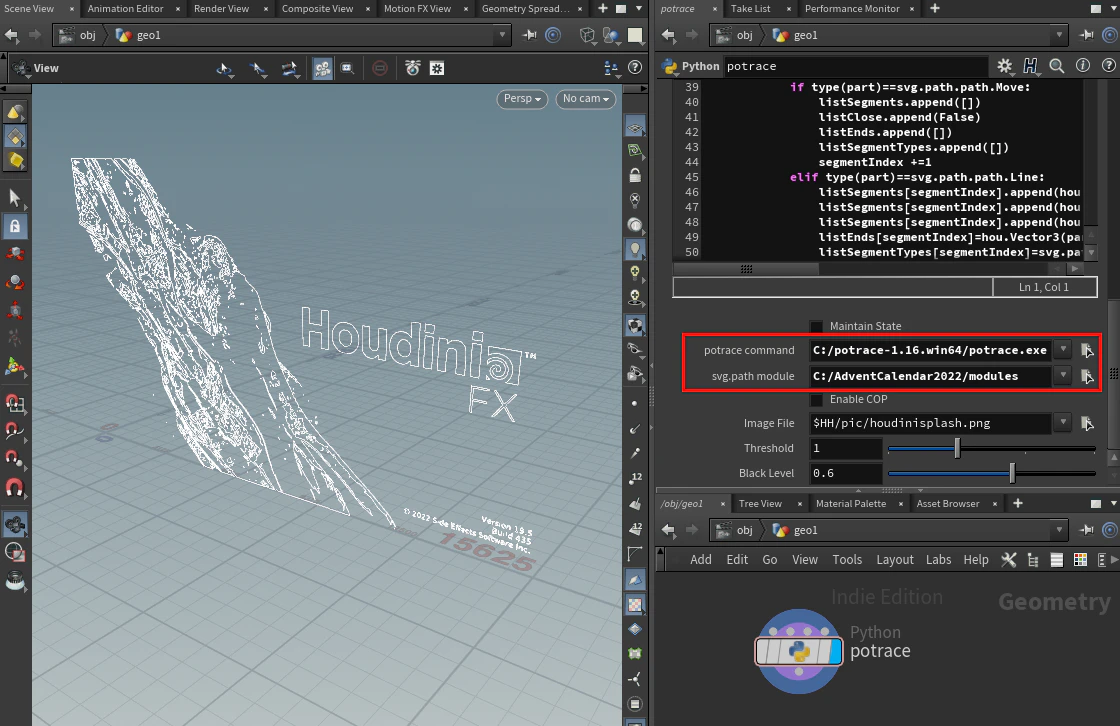
Task: Click the Image File path input field
Action: pos(930,423)
